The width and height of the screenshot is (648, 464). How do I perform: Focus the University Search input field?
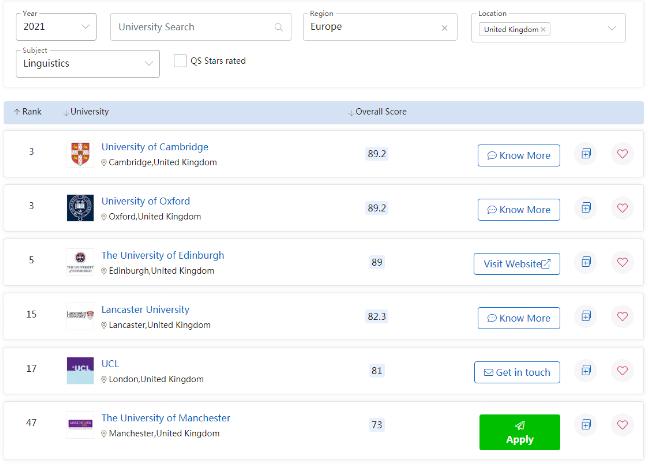(190, 27)
